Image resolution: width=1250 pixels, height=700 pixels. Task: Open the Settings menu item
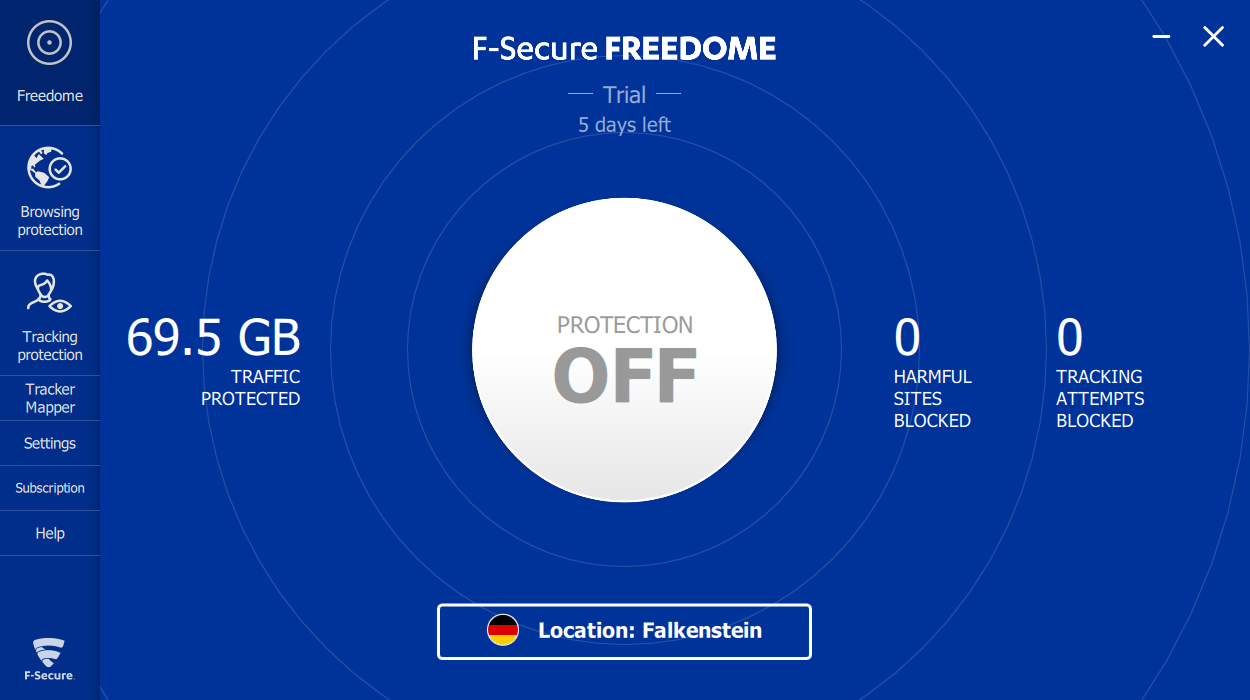coord(50,443)
